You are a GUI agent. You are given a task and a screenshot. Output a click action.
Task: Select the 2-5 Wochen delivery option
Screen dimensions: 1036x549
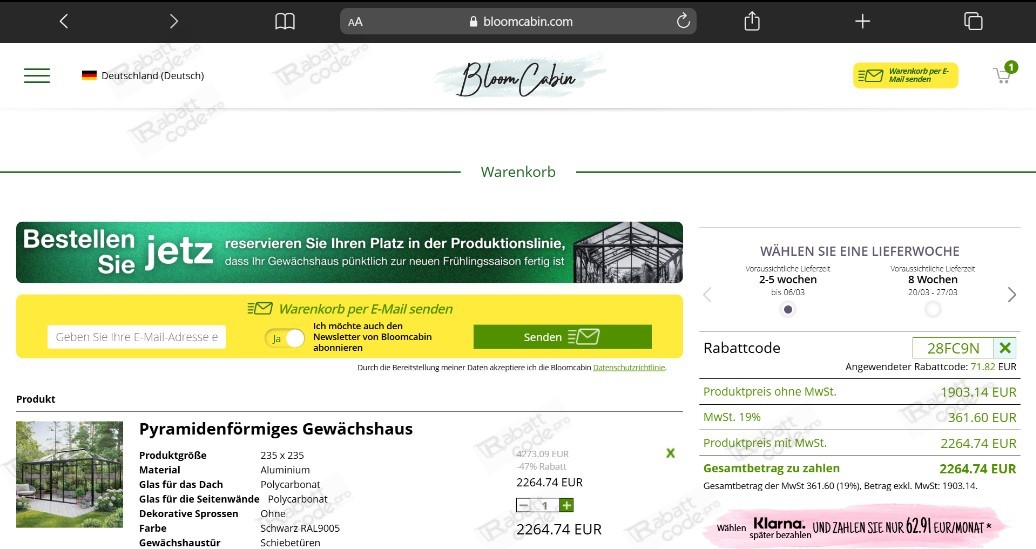[788, 309]
